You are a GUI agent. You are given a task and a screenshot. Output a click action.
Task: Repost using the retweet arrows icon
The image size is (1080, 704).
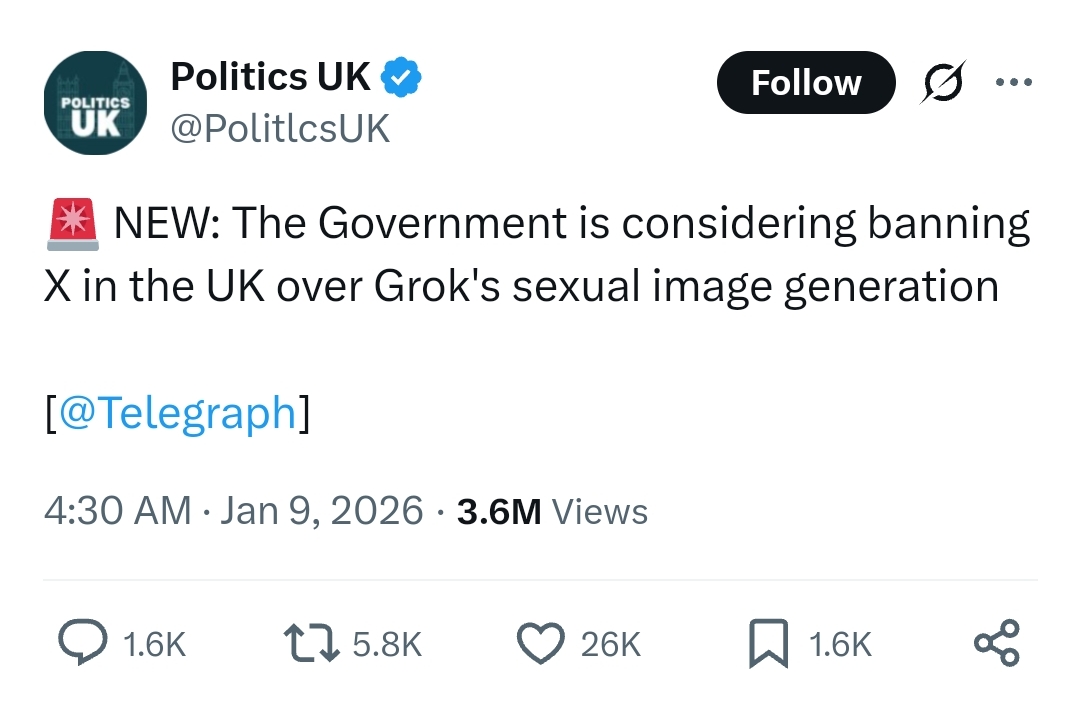pos(311,643)
